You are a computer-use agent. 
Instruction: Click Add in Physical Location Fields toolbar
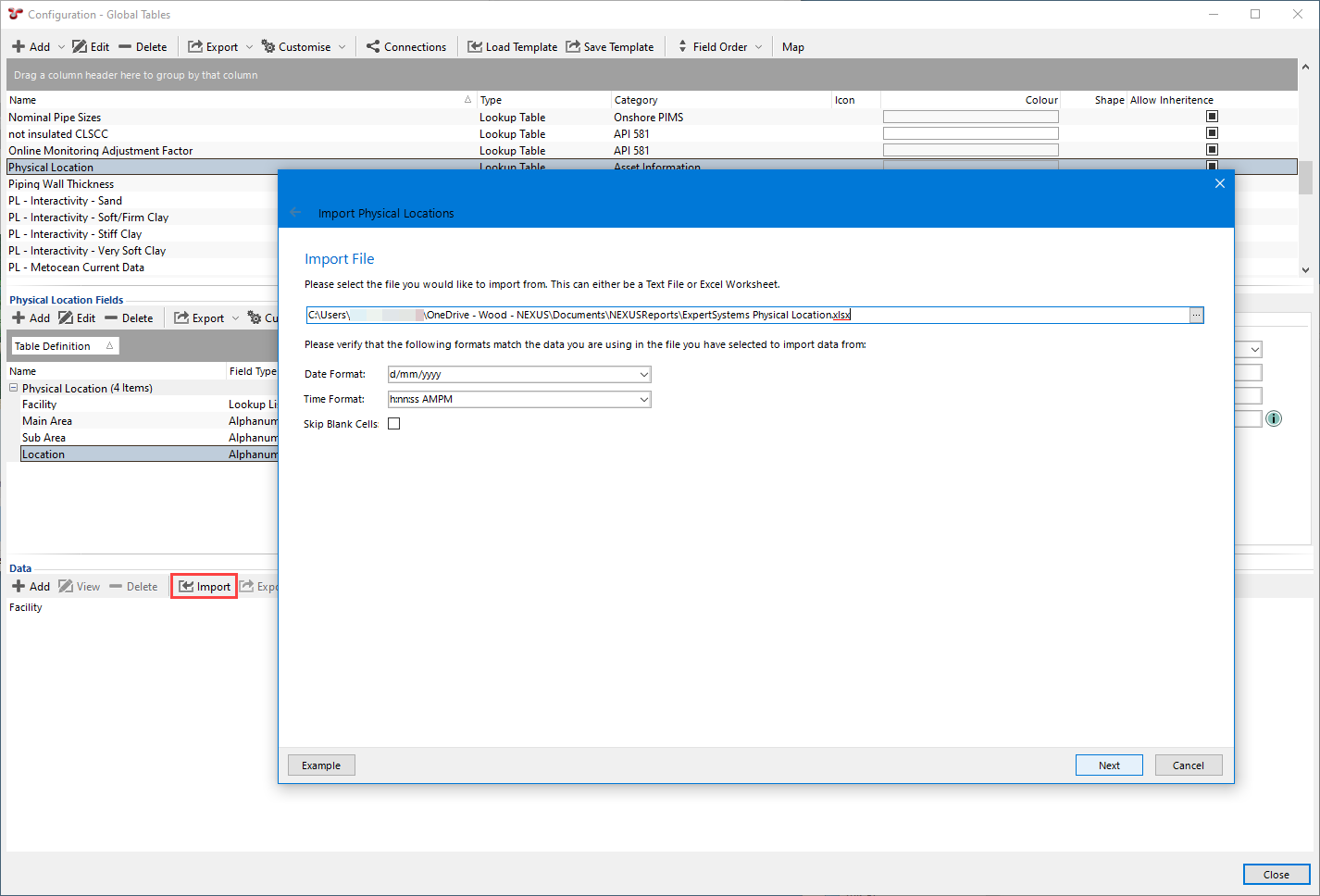point(31,317)
